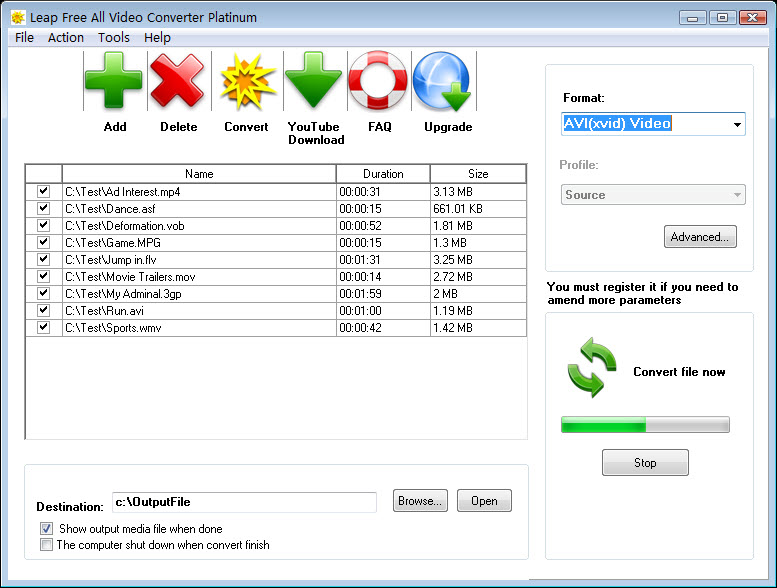The height and width of the screenshot is (588, 777).
Task: Select the C:\Test\My Adminal.3gp row
Action: coord(276,294)
